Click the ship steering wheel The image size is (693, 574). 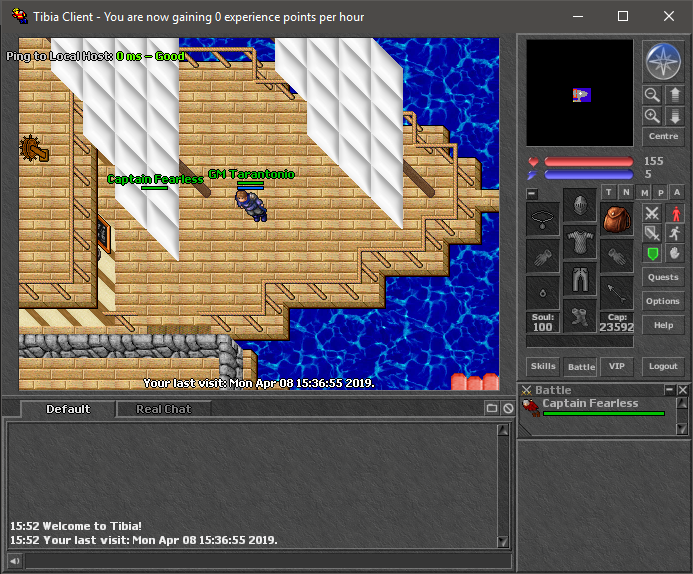[34, 149]
